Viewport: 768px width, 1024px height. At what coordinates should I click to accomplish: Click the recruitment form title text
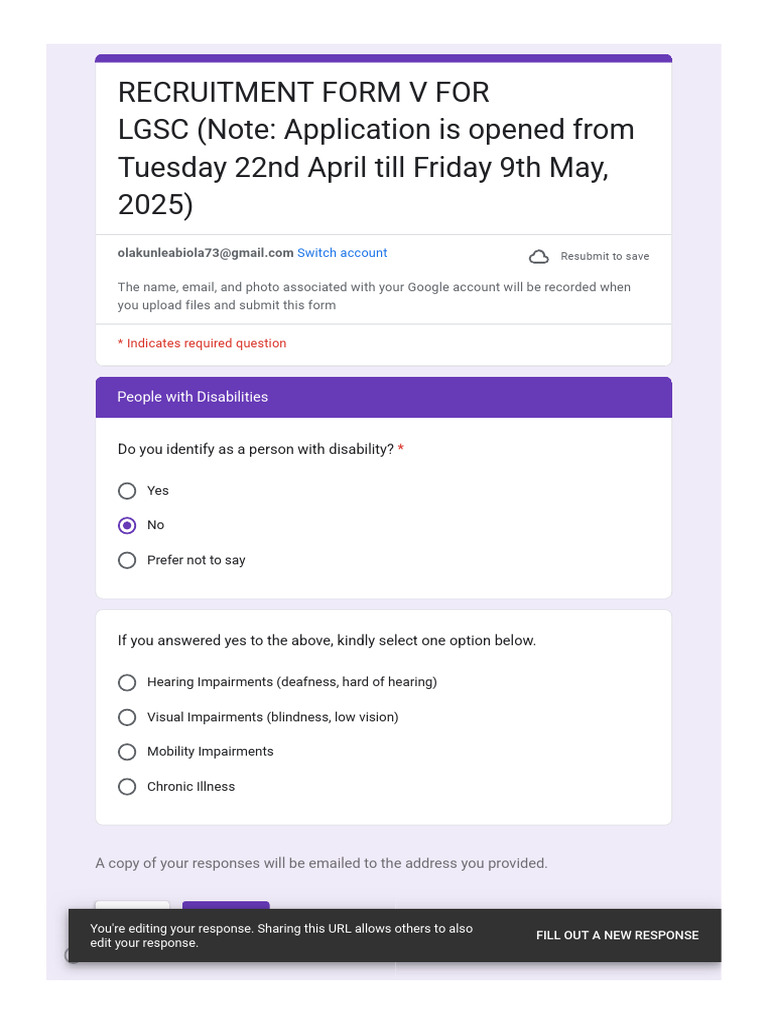[x=376, y=148]
